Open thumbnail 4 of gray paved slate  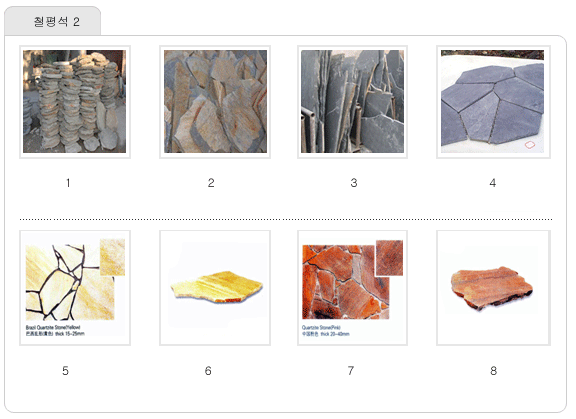pos(493,102)
